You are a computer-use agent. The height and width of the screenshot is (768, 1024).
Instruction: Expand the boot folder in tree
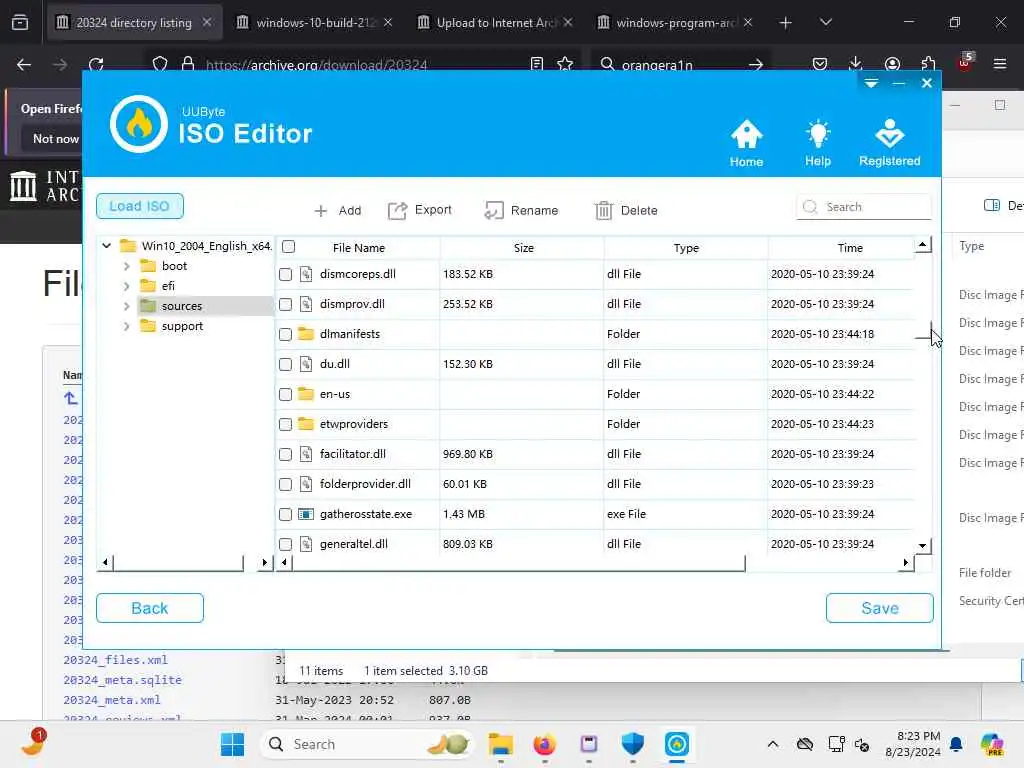point(127,266)
